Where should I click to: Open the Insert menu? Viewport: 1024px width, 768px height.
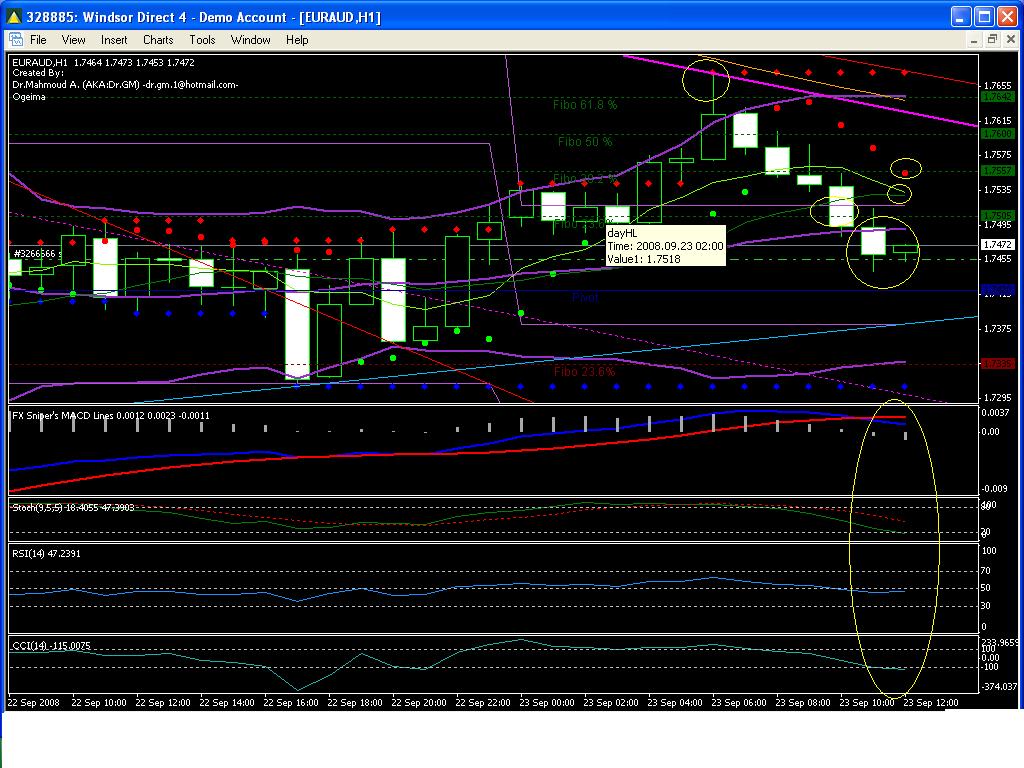pyautogui.click(x=114, y=40)
